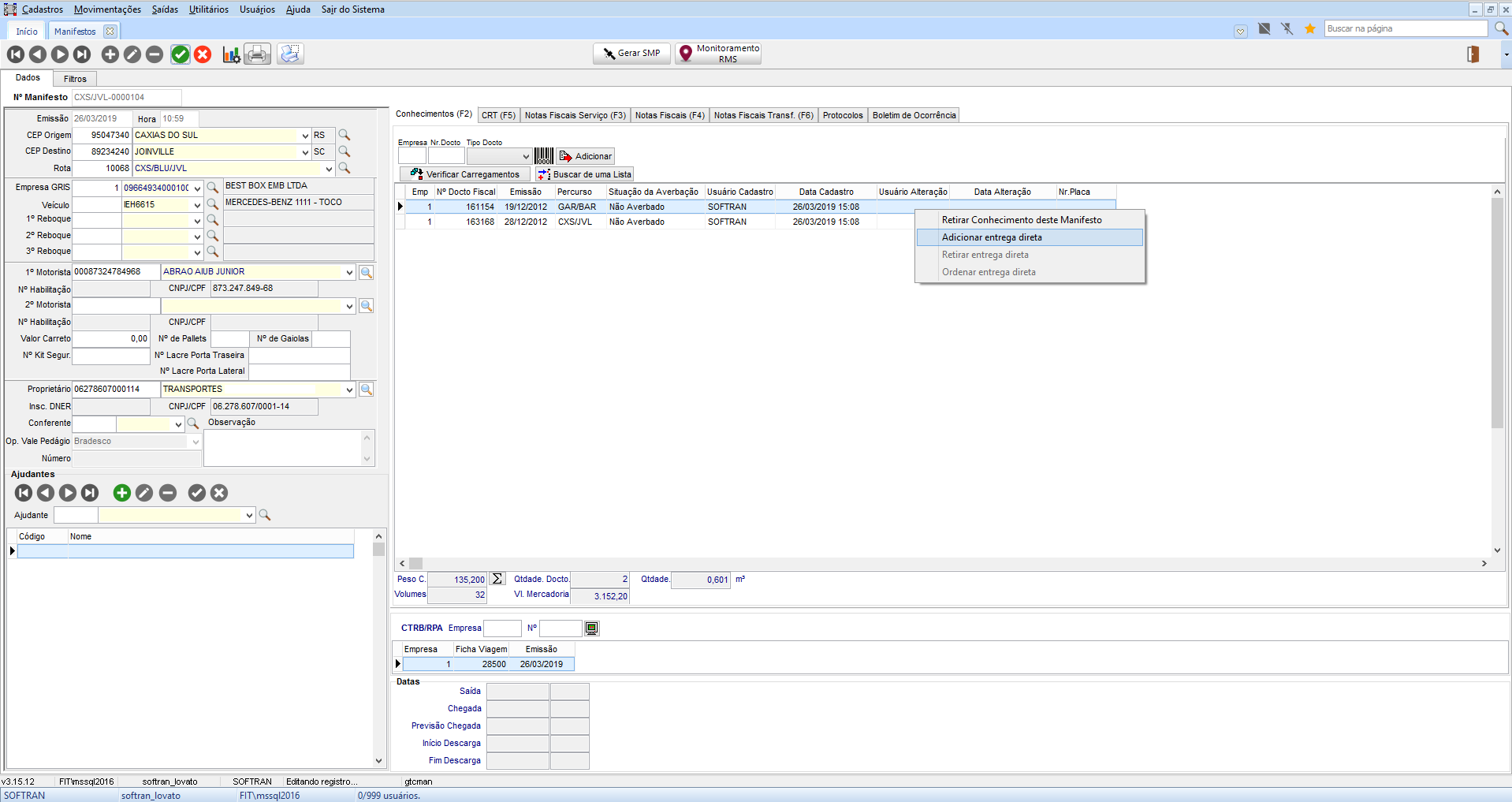Click the Nr.Docto input field
The image size is (1512, 802).
pyautogui.click(x=446, y=156)
